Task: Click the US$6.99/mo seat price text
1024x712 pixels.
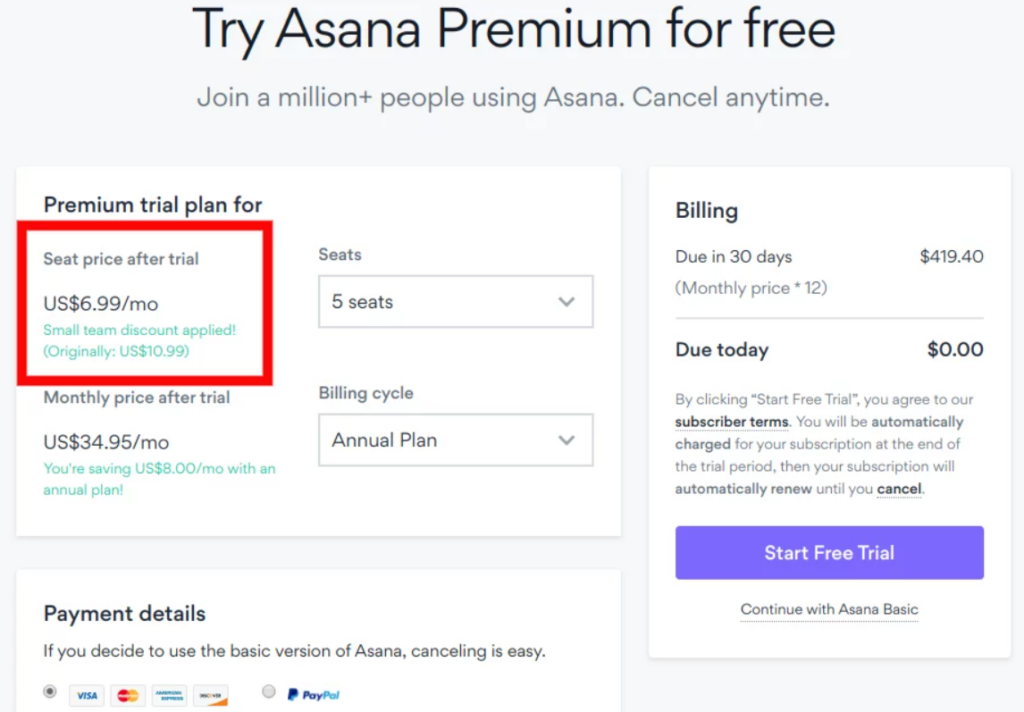Action: click(x=101, y=304)
